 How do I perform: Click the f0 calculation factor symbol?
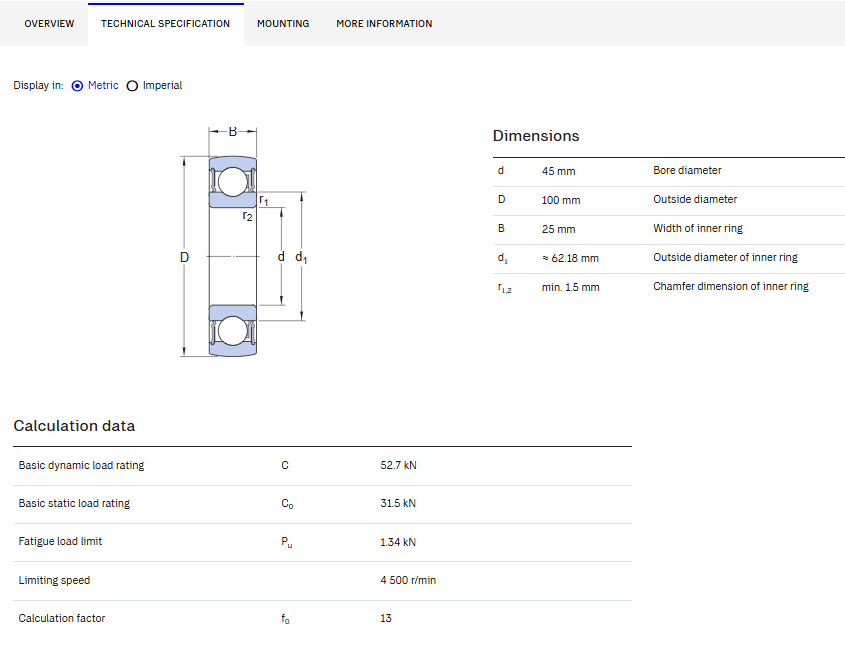(x=285, y=619)
